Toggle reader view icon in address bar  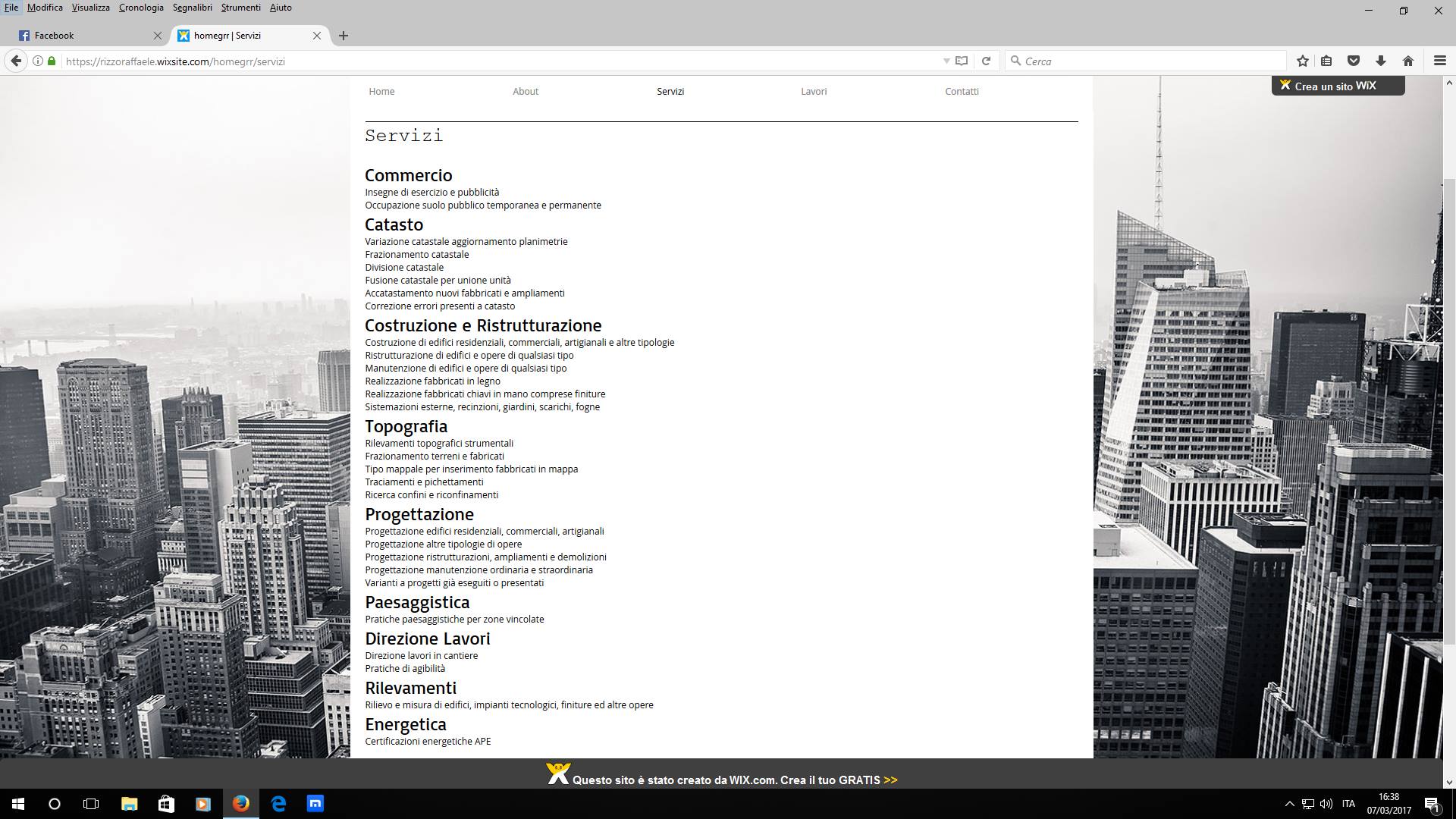click(x=962, y=61)
